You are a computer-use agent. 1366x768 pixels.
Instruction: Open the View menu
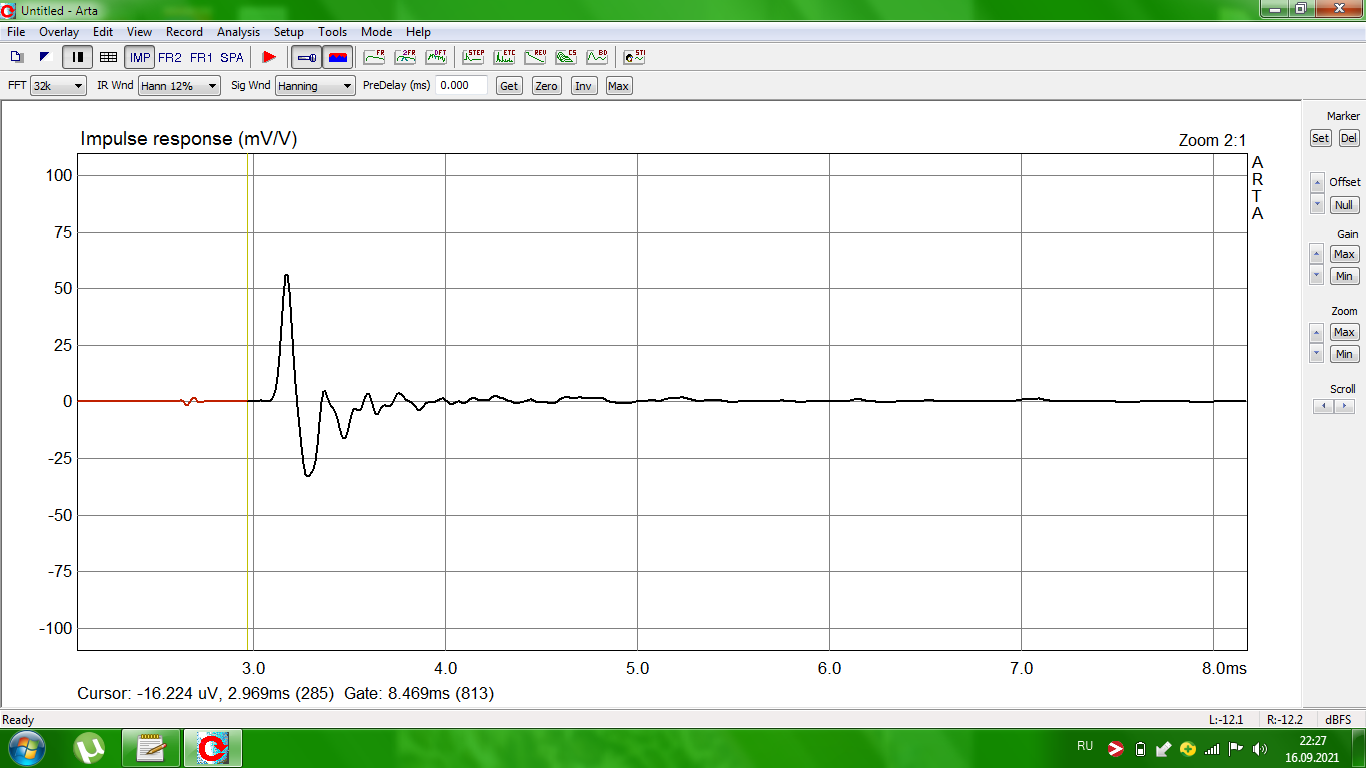(x=140, y=32)
